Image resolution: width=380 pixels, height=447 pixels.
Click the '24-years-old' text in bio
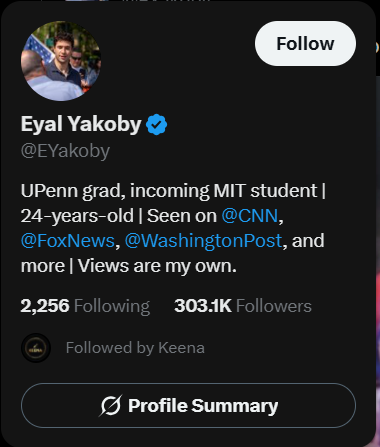[x=77, y=216]
